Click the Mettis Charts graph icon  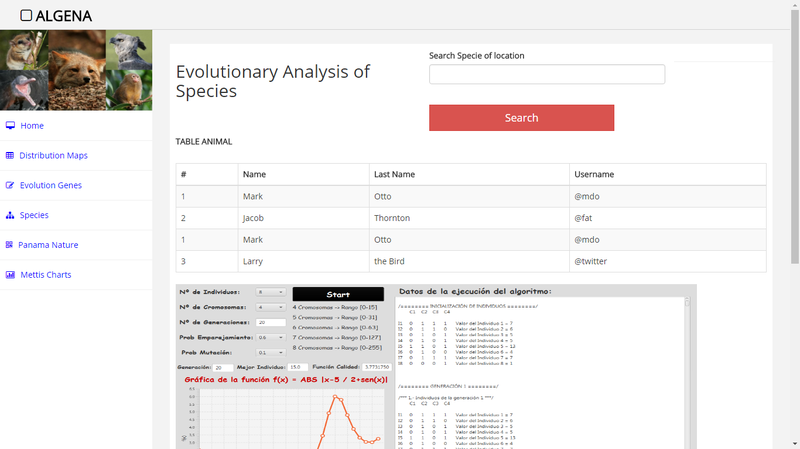coord(10,275)
